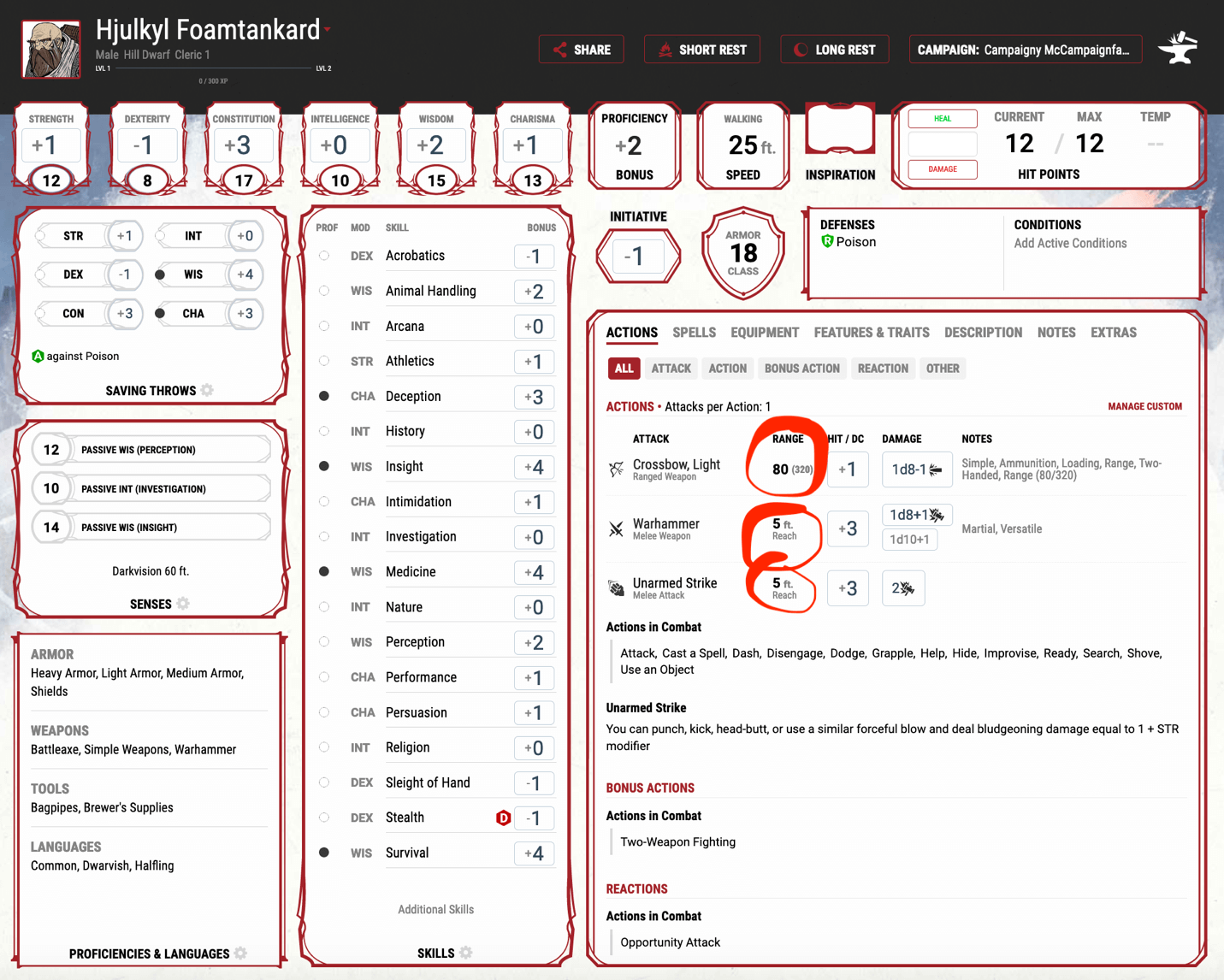Click Armor Class 18 shield
The height and width of the screenshot is (980, 1224).
tap(743, 253)
